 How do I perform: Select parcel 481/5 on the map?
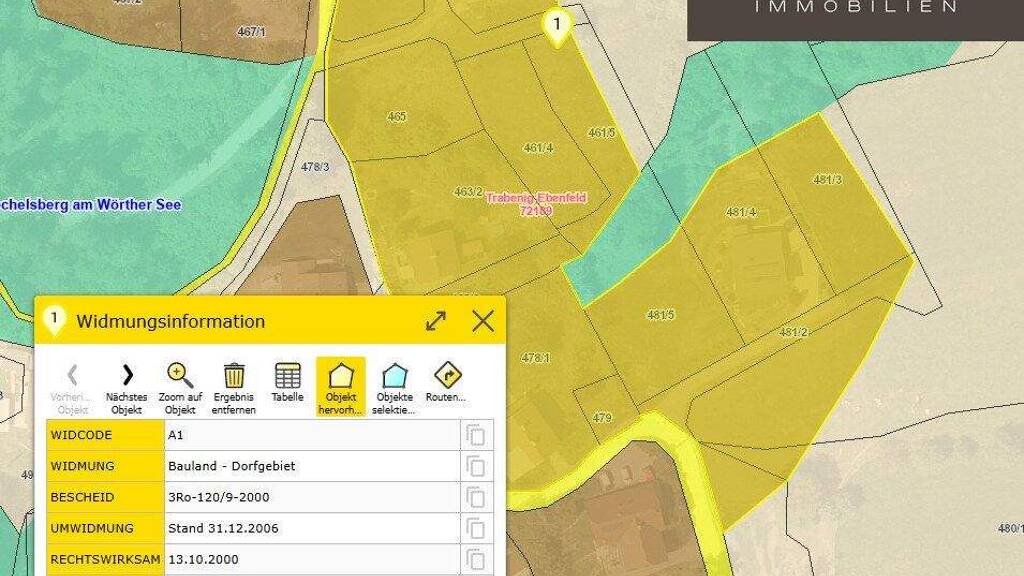tap(660, 315)
